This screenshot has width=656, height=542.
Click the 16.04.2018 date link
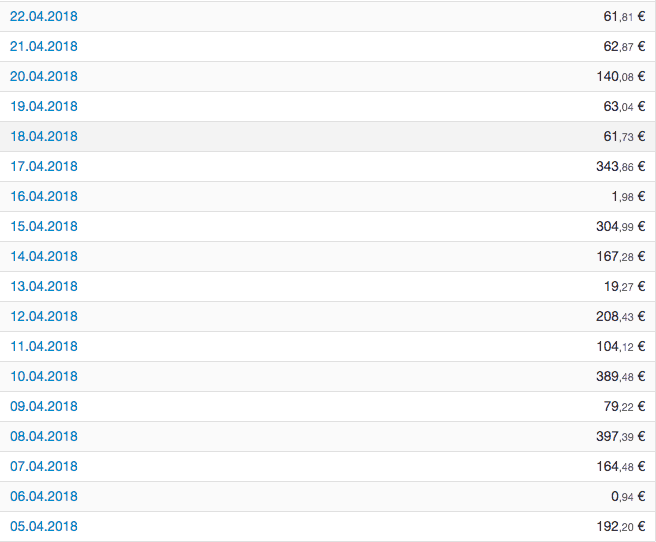point(44,197)
